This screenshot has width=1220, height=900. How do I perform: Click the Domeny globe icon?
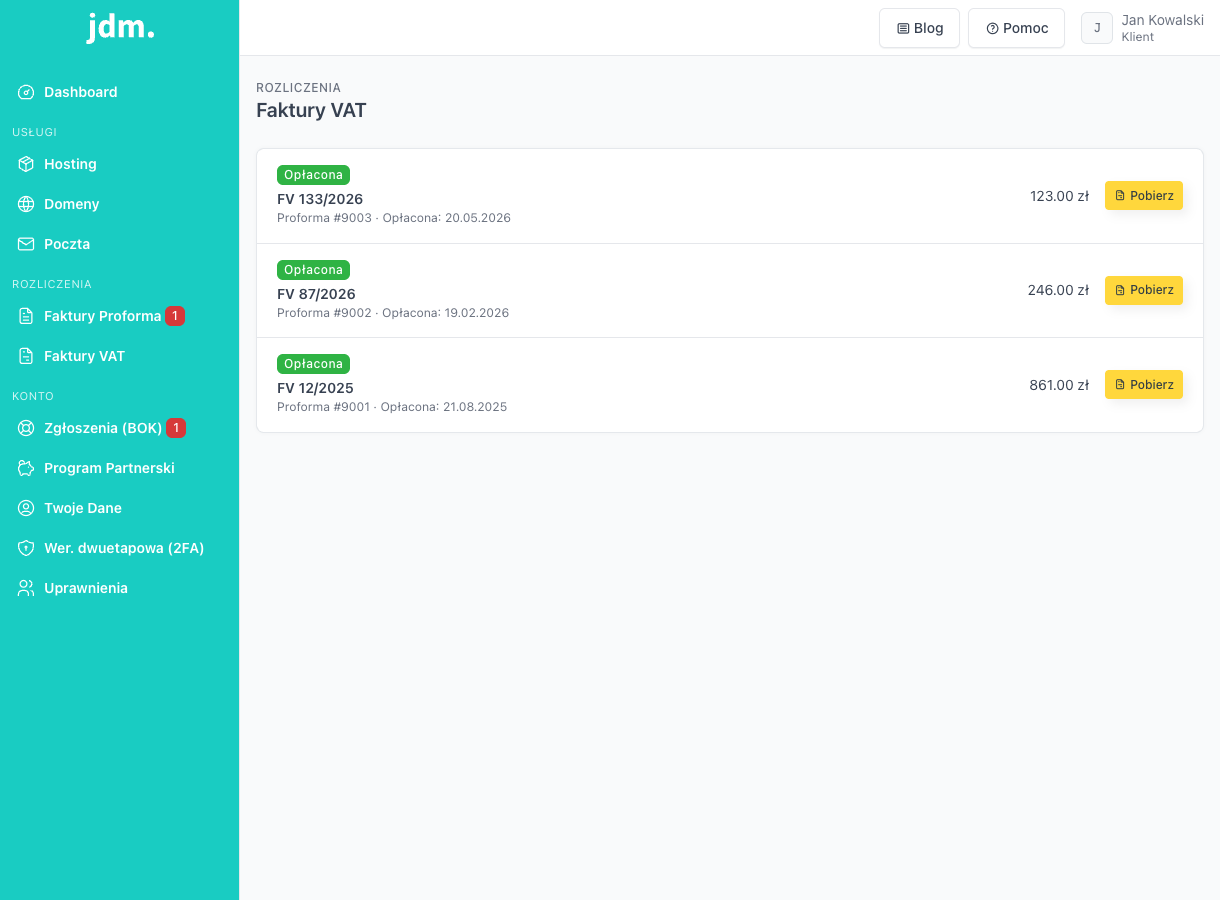tap(26, 204)
